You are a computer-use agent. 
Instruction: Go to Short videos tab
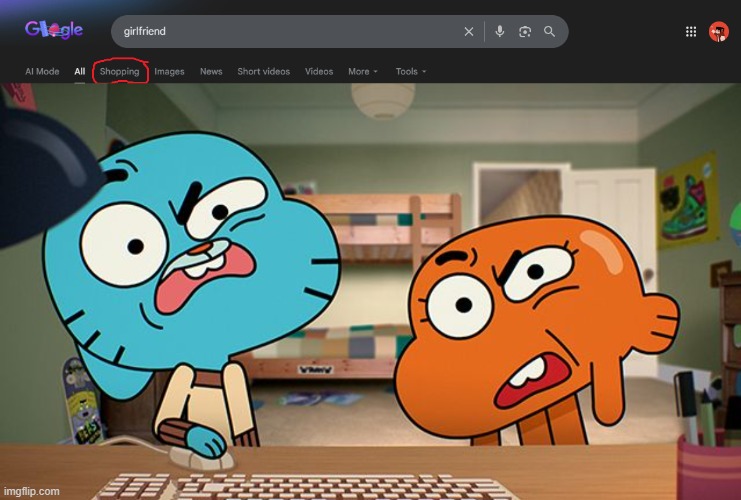[264, 71]
